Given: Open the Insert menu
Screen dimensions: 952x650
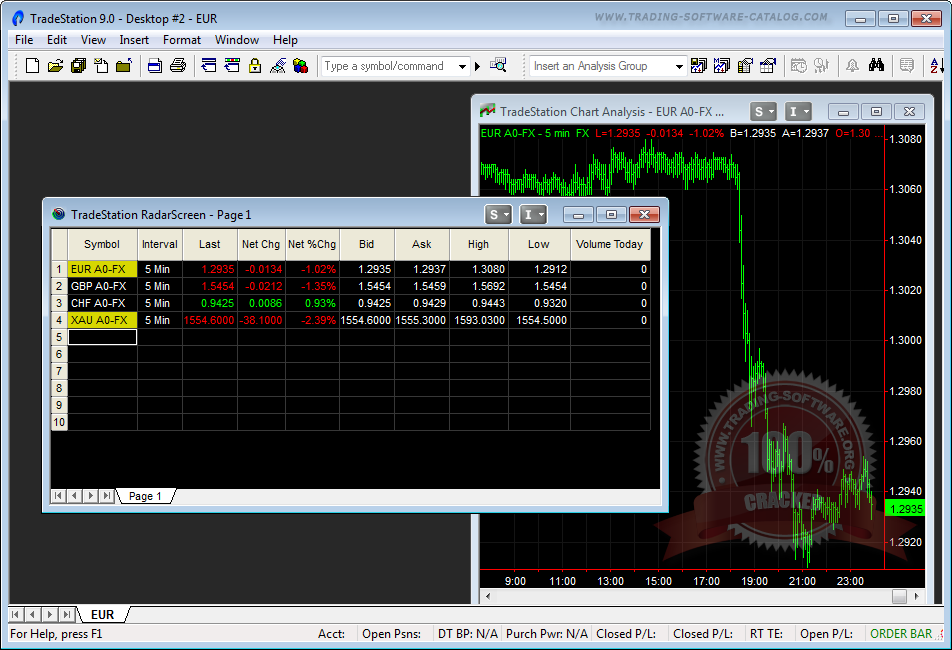Looking at the screenshot, I should click(134, 40).
